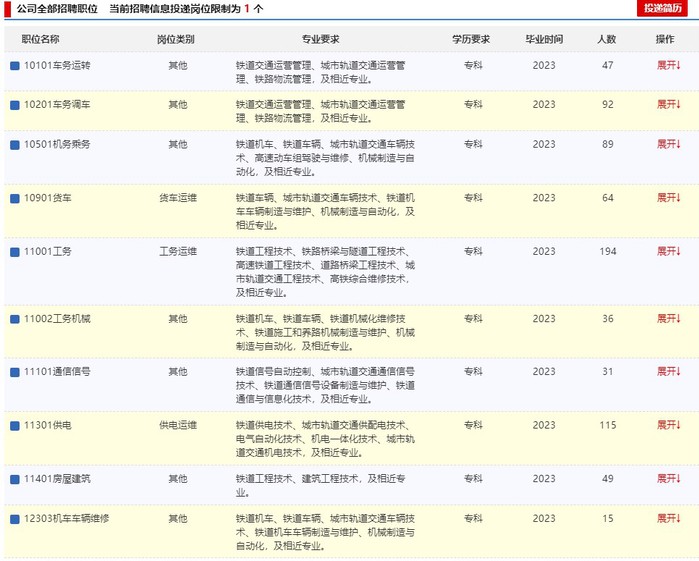Click the 工务运维 category cell
This screenshot has height=561, width=699.
pyautogui.click(x=178, y=252)
